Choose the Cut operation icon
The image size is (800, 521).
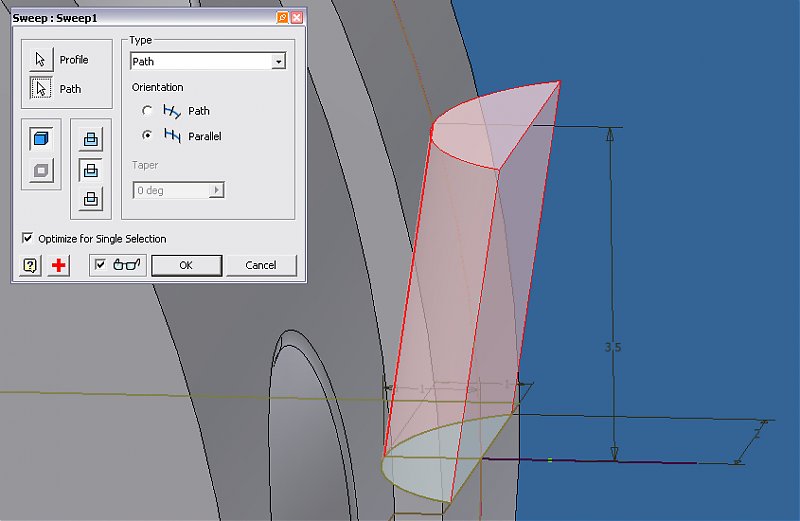tap(91, 170)
